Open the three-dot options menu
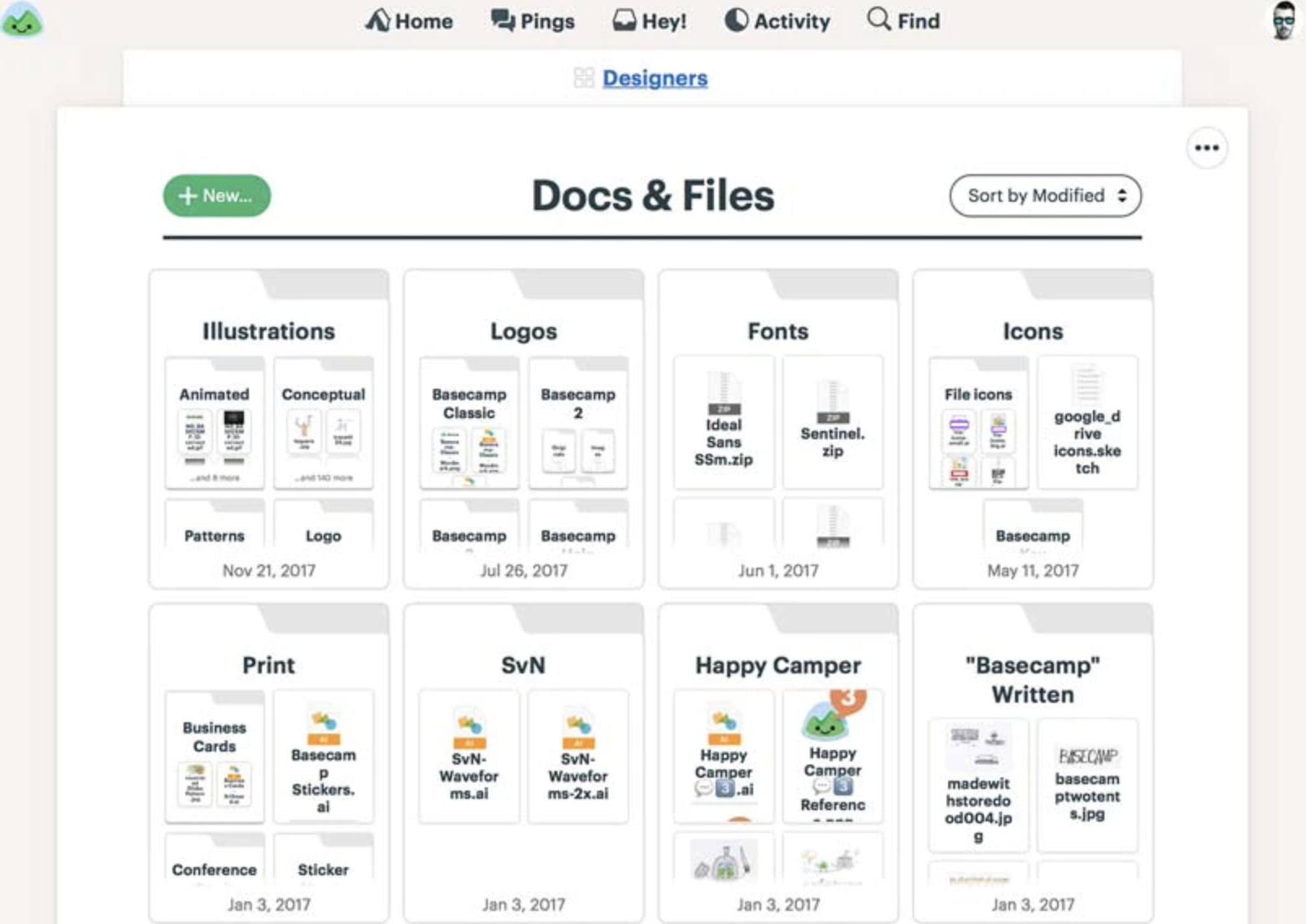The width and height of the screenshot is (1306, 924). pos(1207,148)
